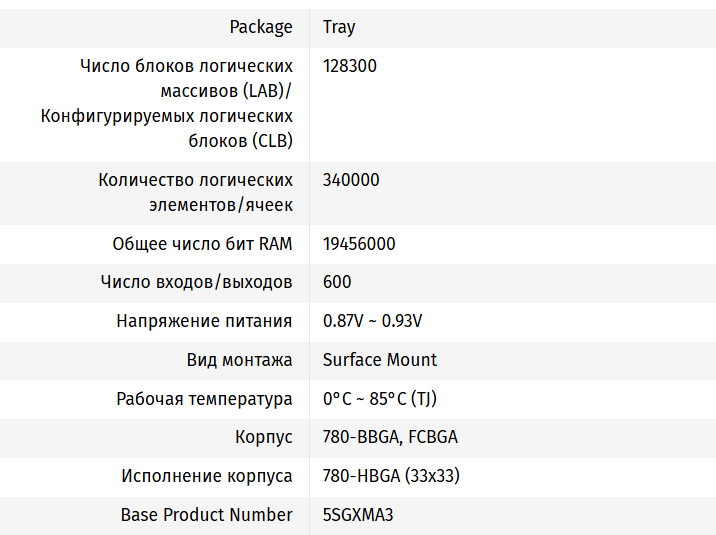Click the "Общее число бит RAM" label
This screenshot has width=716, height=535.
202,244
